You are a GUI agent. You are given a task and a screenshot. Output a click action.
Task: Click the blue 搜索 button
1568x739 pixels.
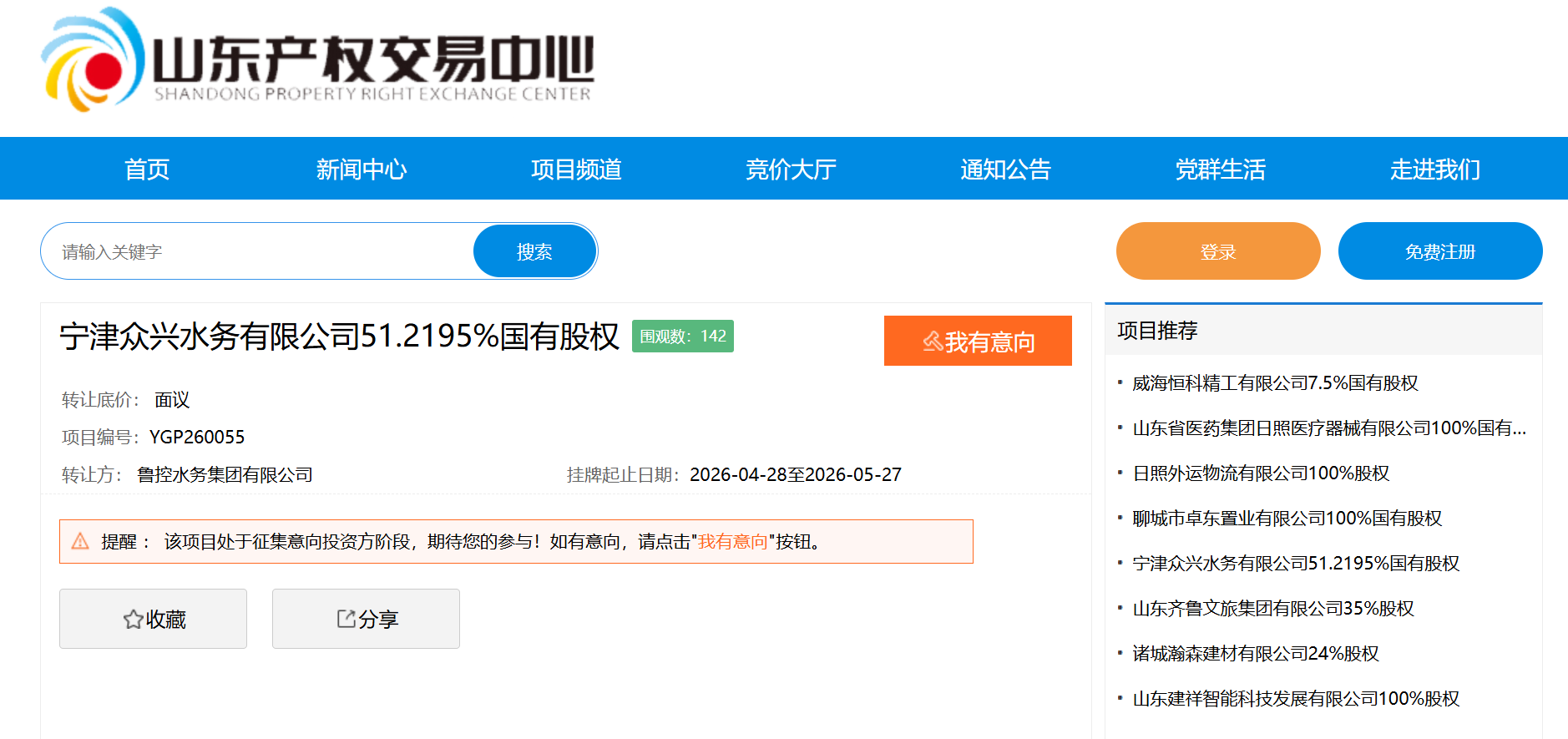tap(534, 251)
